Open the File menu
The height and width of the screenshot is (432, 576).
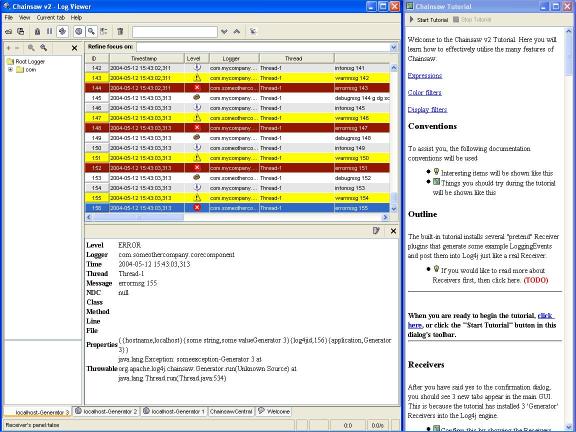pyautogui.click(x=9, y=18)
